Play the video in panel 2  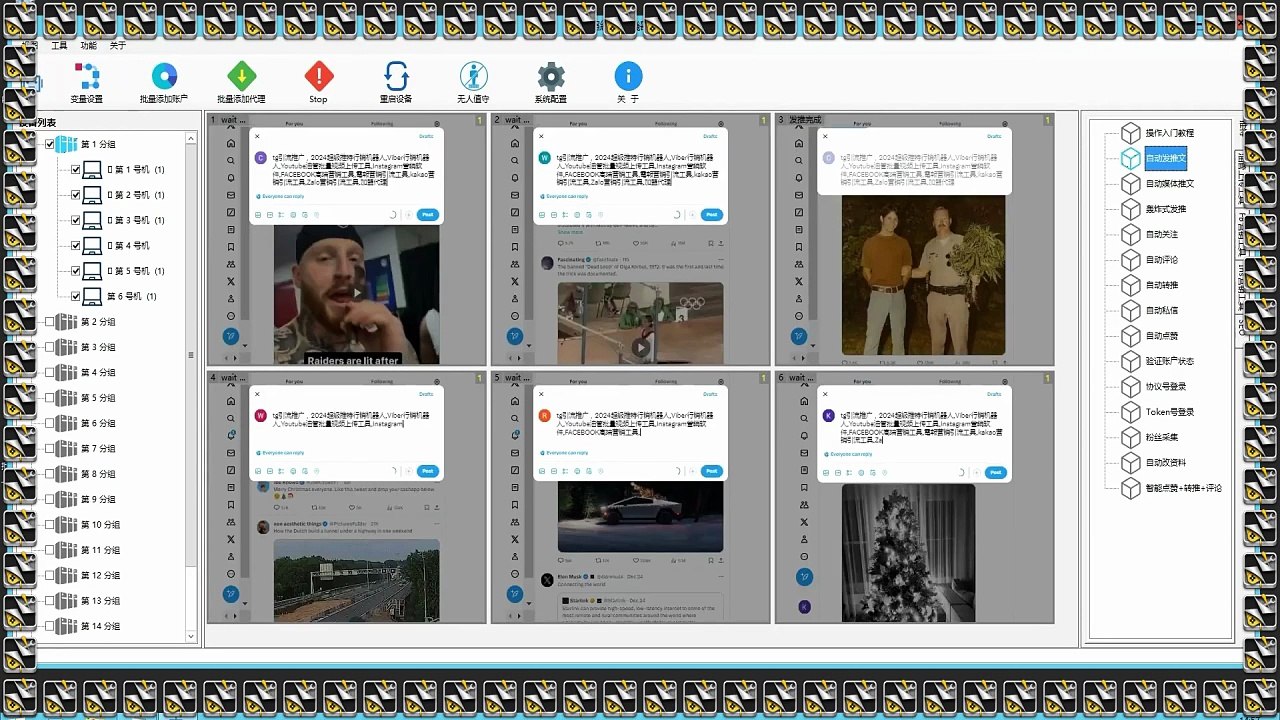(640, 347)
